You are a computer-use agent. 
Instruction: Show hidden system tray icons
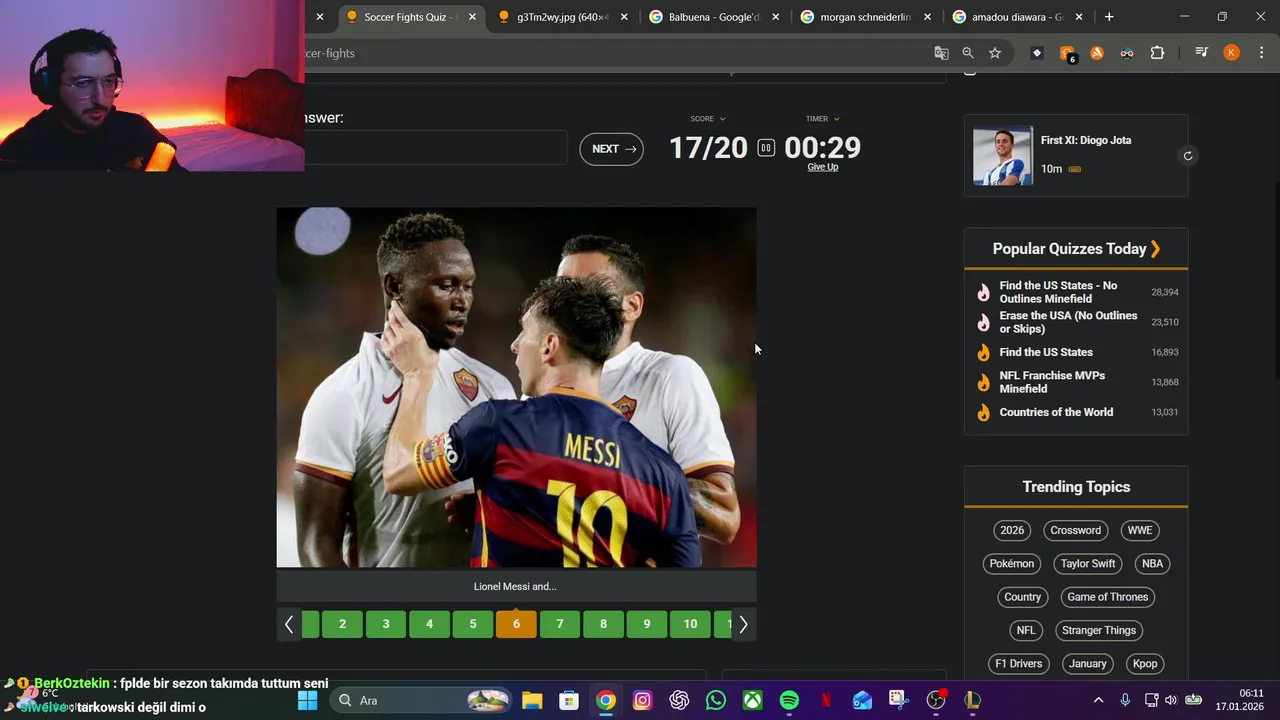pos(1098,700)
